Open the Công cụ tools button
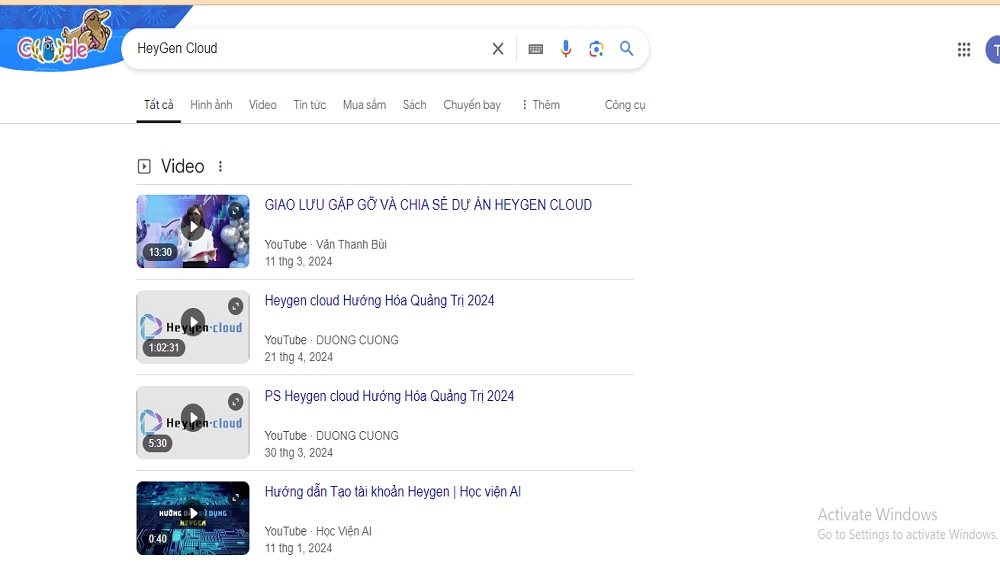The width and height of the screenshot is (1000, 562). pos(625,105)
